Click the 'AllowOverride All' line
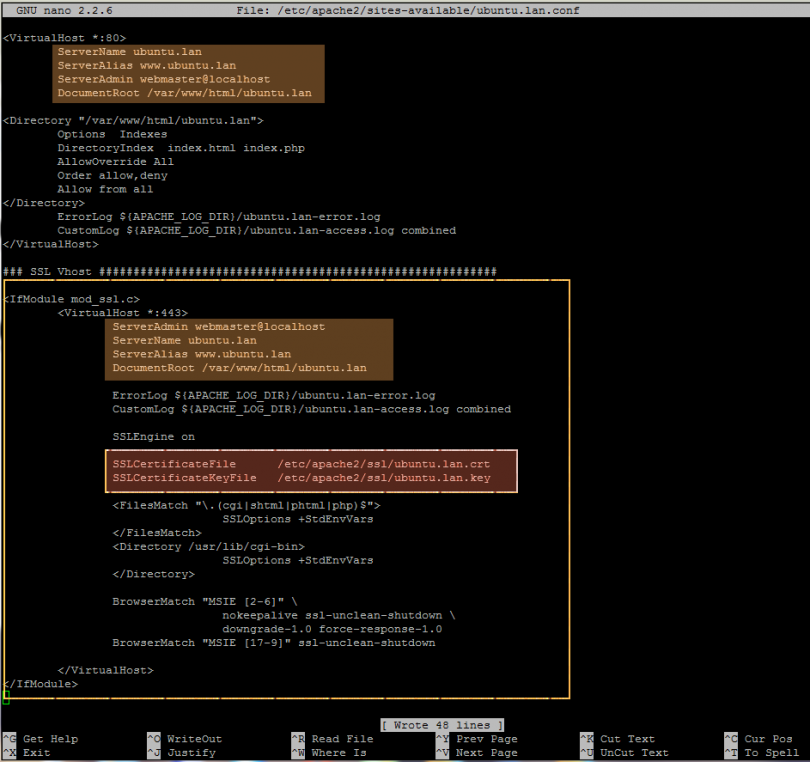Viewport: 810px width, 762px height. (x=116, y=162)
